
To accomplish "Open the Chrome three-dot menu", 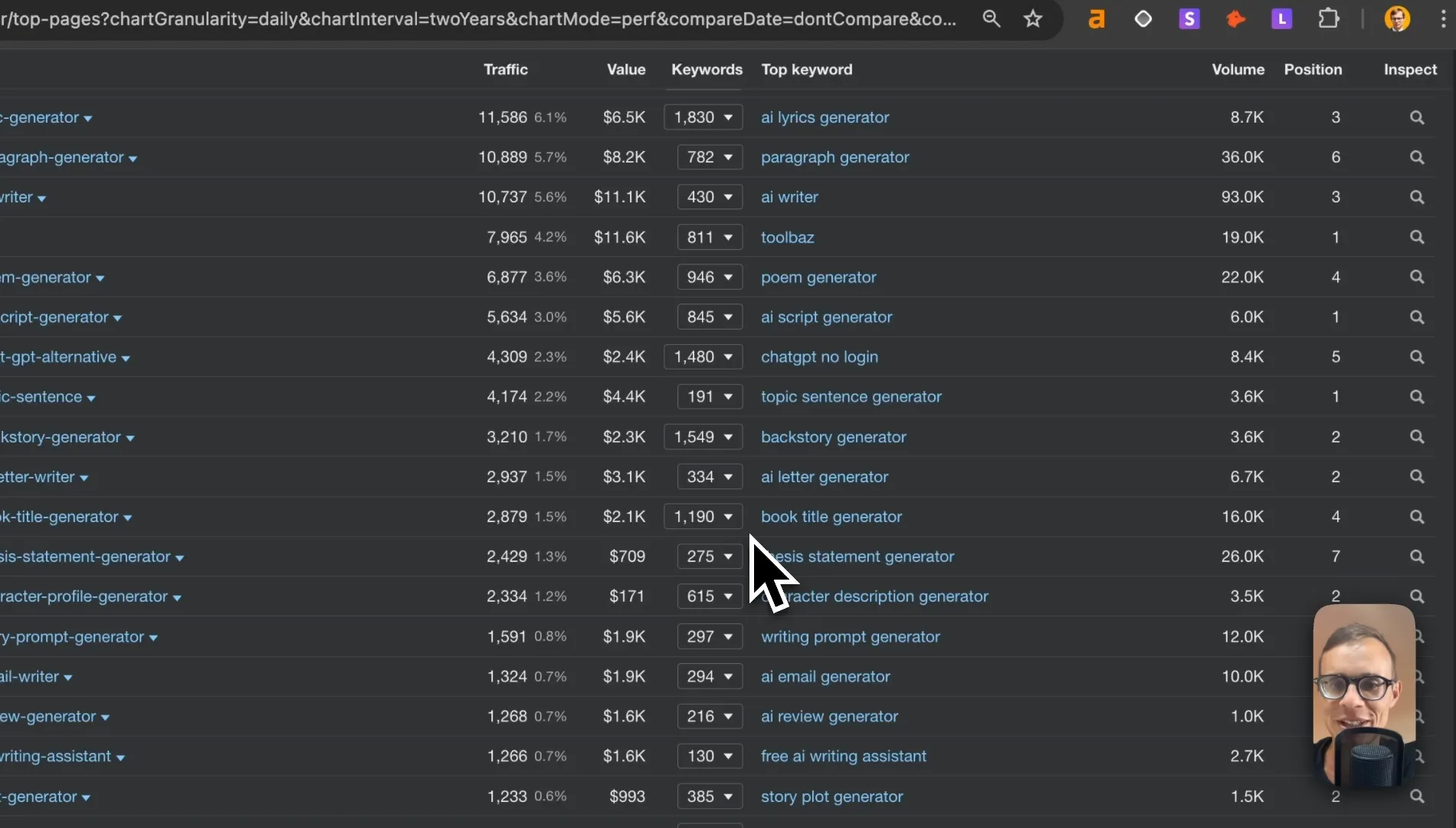I will (x=1443, y=19).
